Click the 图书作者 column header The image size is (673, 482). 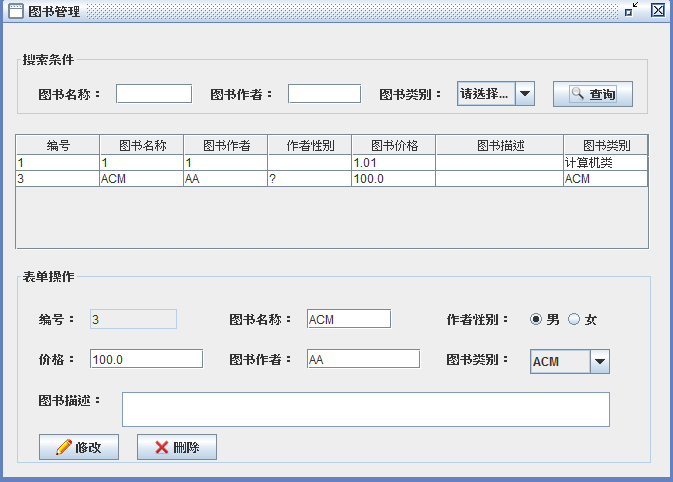tap(226, 146)
